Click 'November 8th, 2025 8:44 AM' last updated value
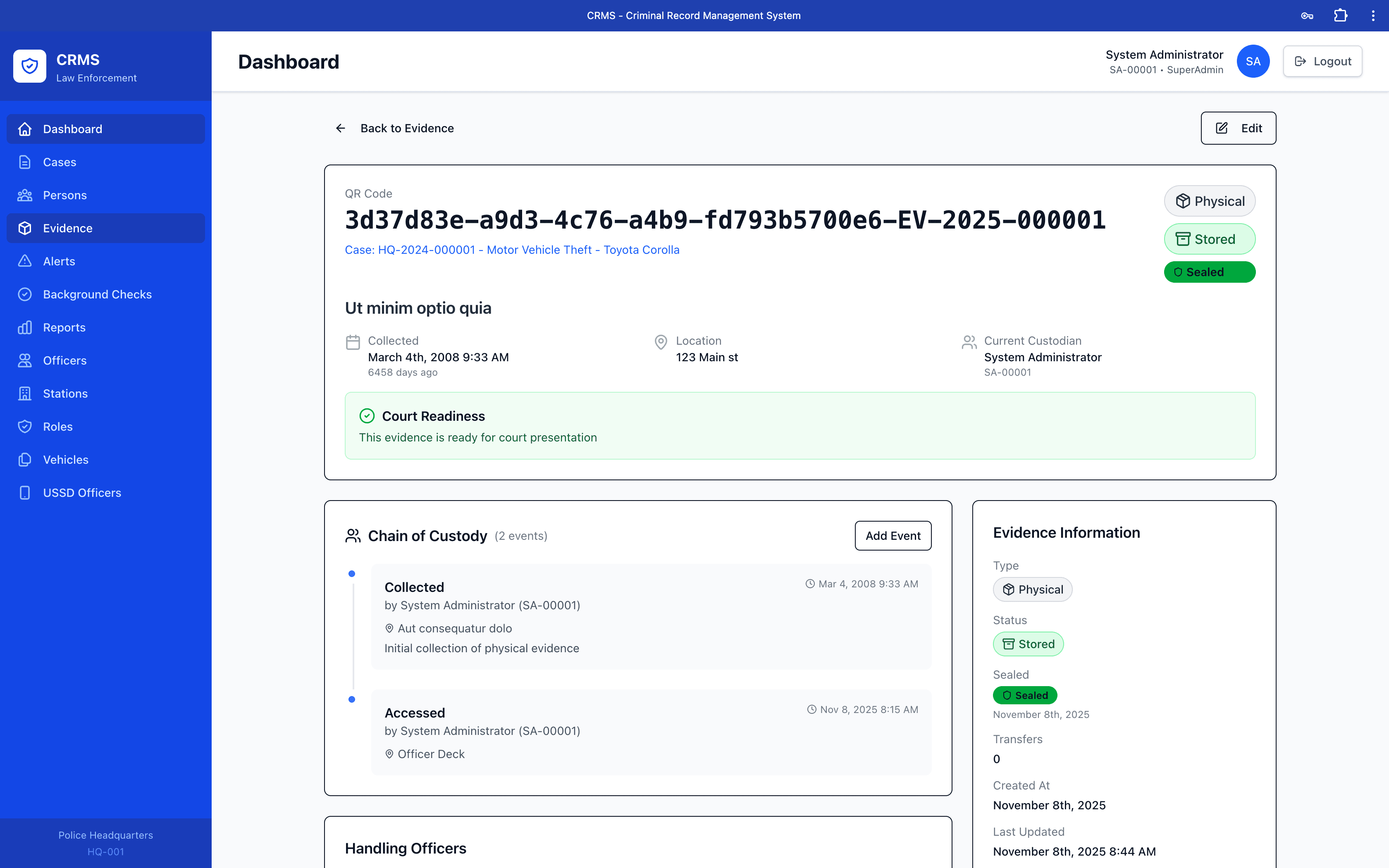The image size is (1389, 868). tap(1074, 852)
